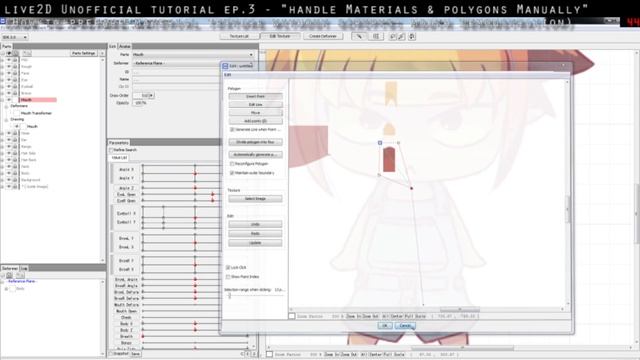Toggle the Lock Click checkbox

tap(228, 267)
